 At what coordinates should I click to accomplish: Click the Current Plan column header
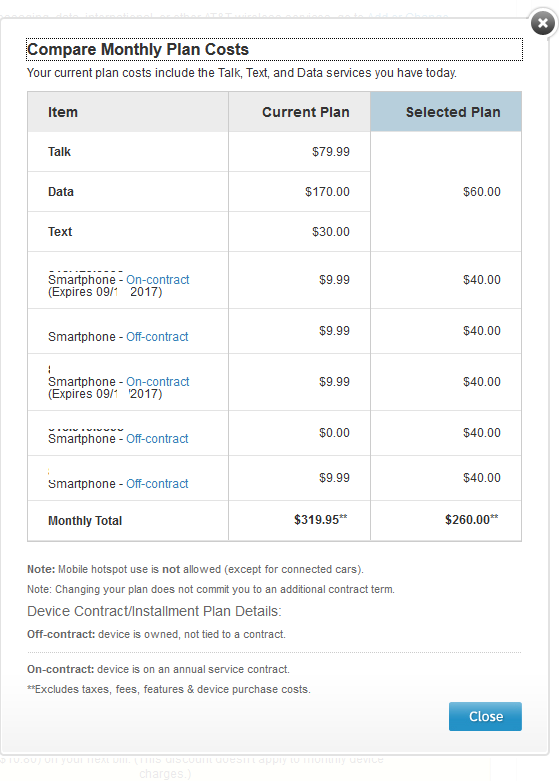pos(299,112)
